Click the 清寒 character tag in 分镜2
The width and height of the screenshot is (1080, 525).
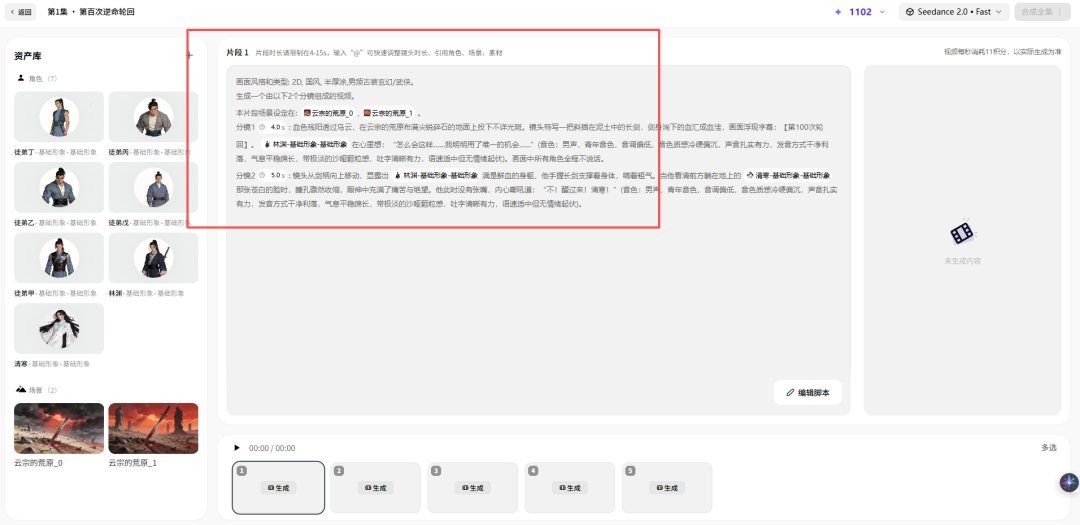click(x=788, y=176)
